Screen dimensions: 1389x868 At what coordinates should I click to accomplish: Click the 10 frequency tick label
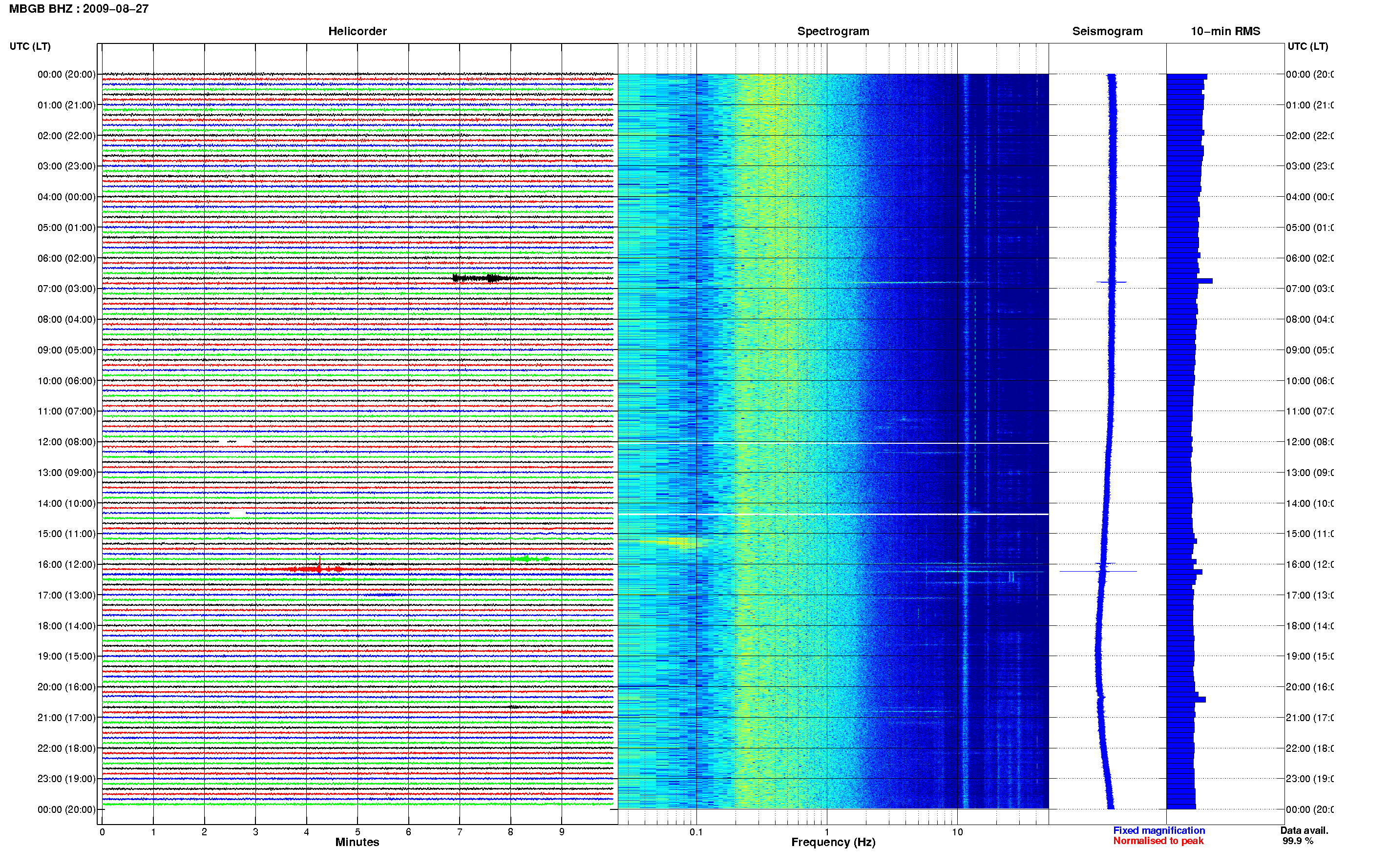click(x=957, y=832)
